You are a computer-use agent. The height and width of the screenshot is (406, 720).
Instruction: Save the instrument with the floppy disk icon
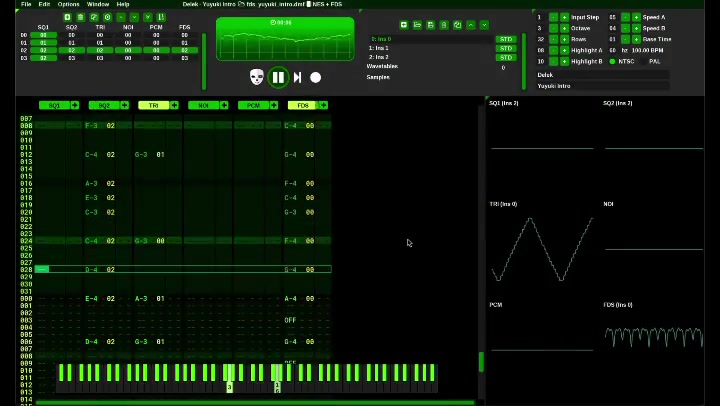[430, 25]
